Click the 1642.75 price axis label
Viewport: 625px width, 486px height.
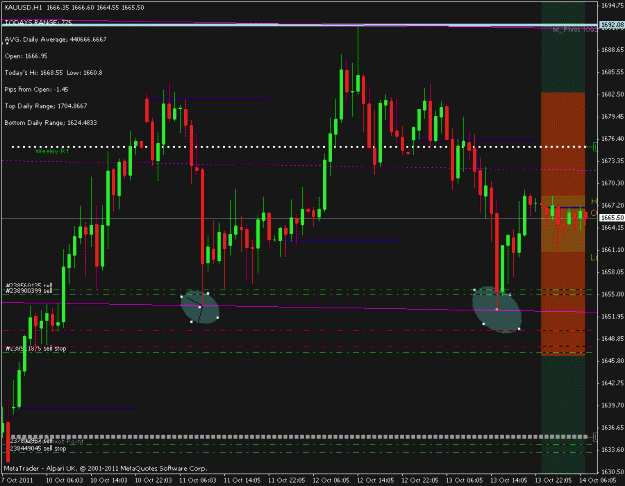point(612,383)
